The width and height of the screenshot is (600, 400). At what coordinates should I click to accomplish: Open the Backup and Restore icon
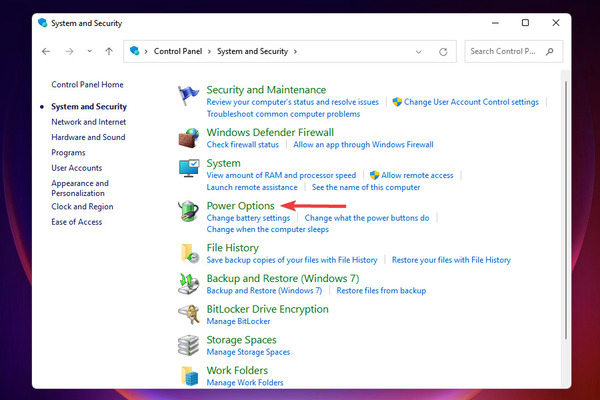188,284
